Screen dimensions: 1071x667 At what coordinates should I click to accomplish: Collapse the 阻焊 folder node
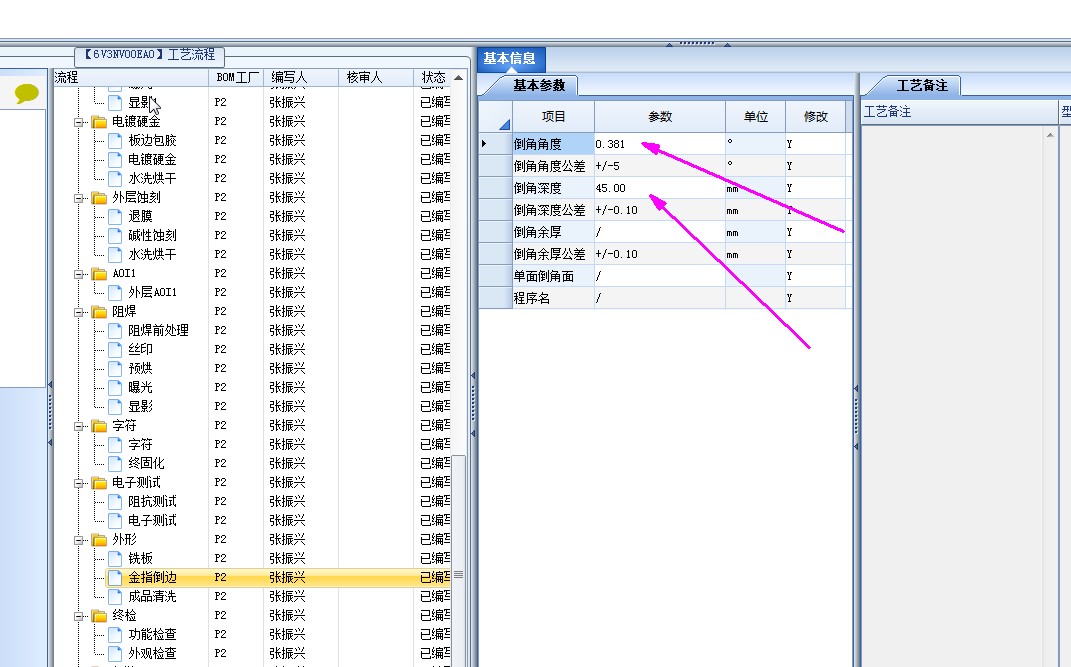click(x=79, y=312)
